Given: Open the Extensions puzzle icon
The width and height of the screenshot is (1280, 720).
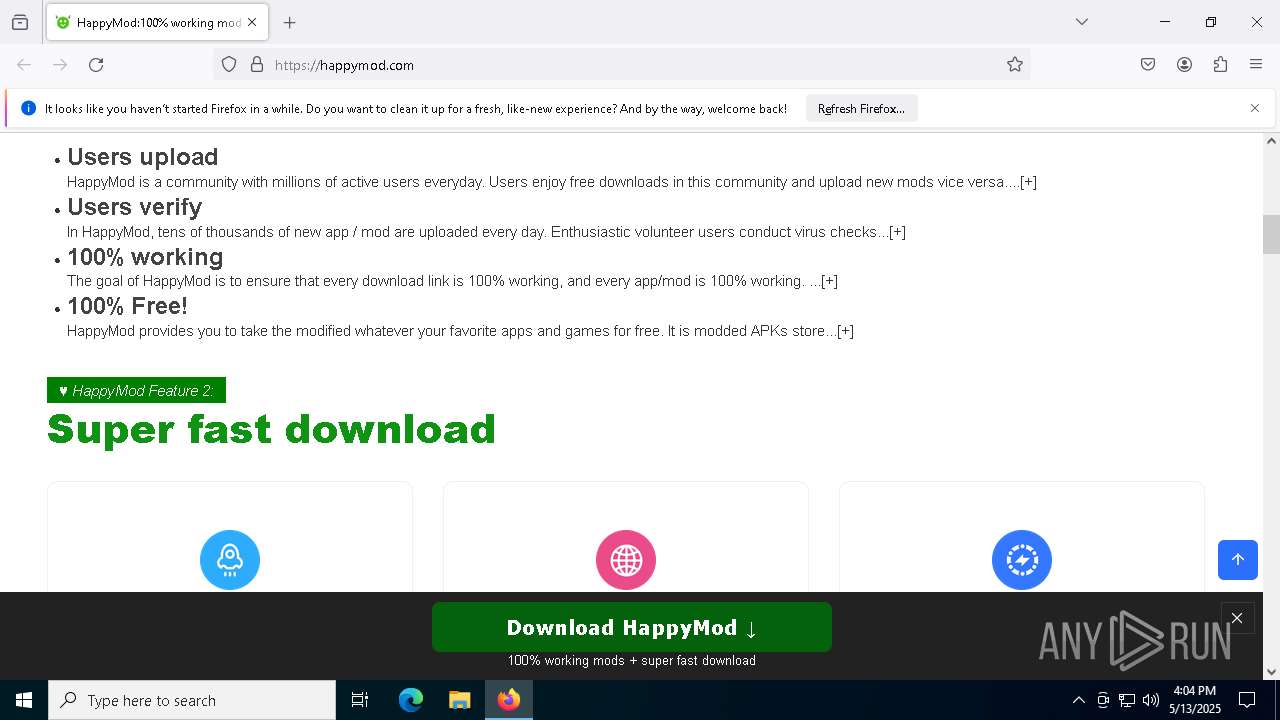Looking at the screenshot, I should point(1220,65).
